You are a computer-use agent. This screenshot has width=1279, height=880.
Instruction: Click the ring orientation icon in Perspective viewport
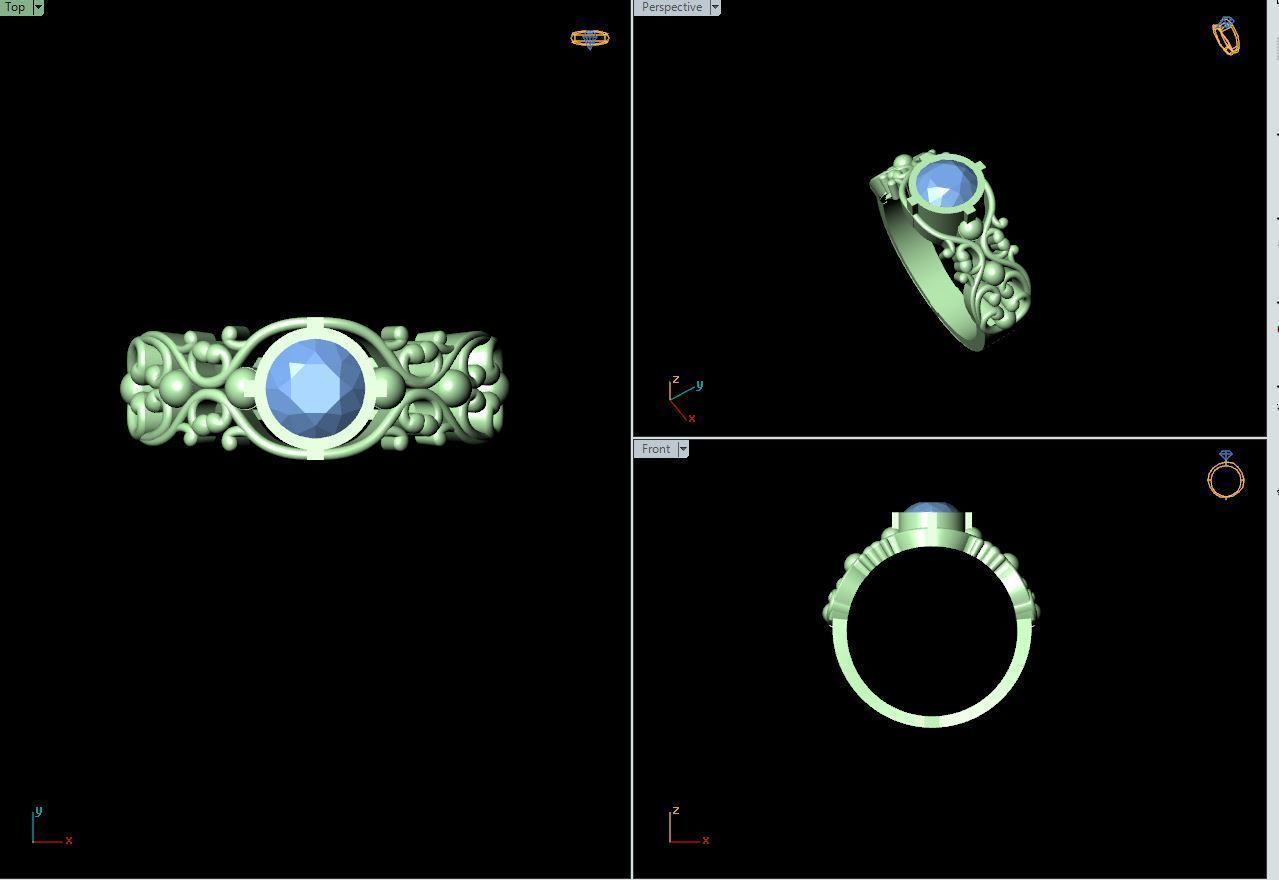(x=1227, y=36)
